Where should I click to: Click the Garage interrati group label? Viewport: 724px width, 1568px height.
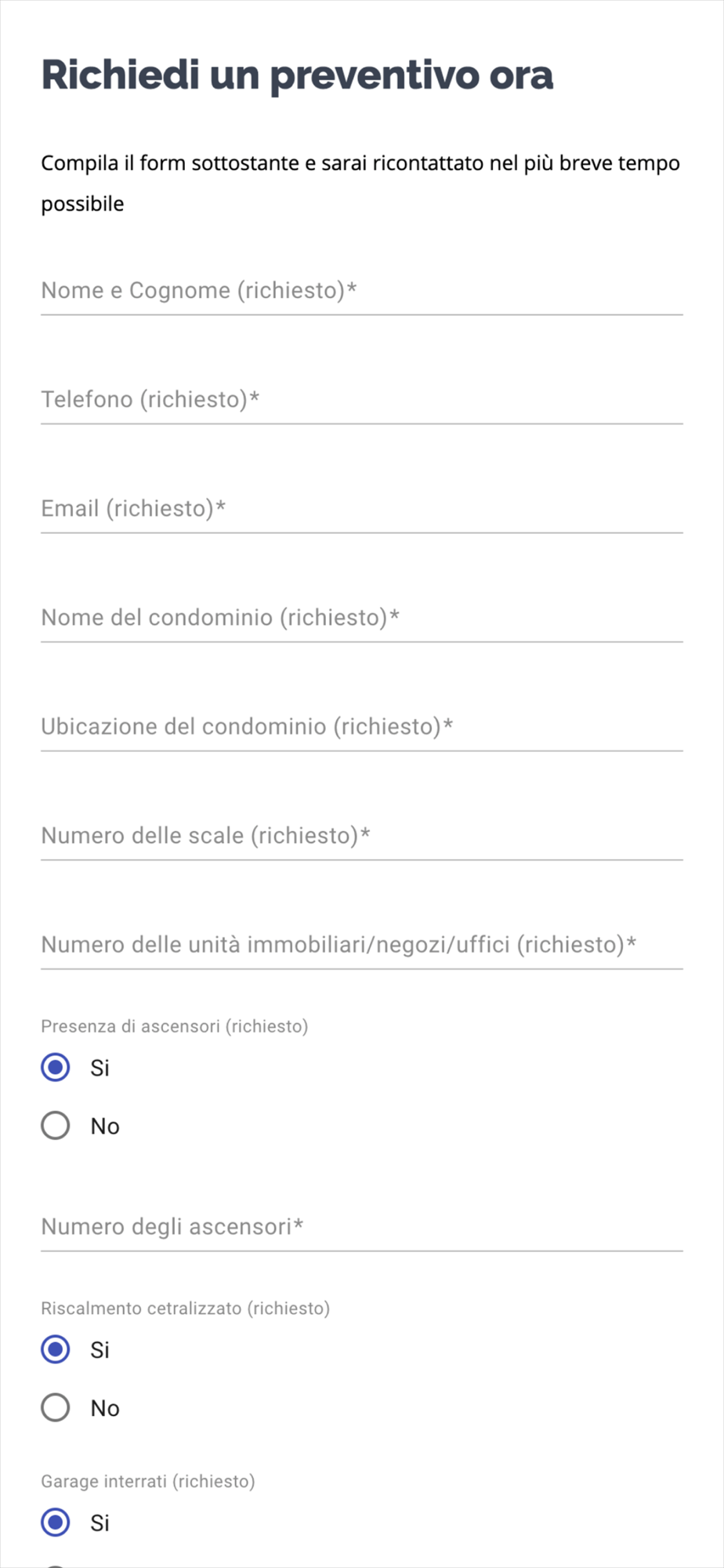pos(148,1482)
